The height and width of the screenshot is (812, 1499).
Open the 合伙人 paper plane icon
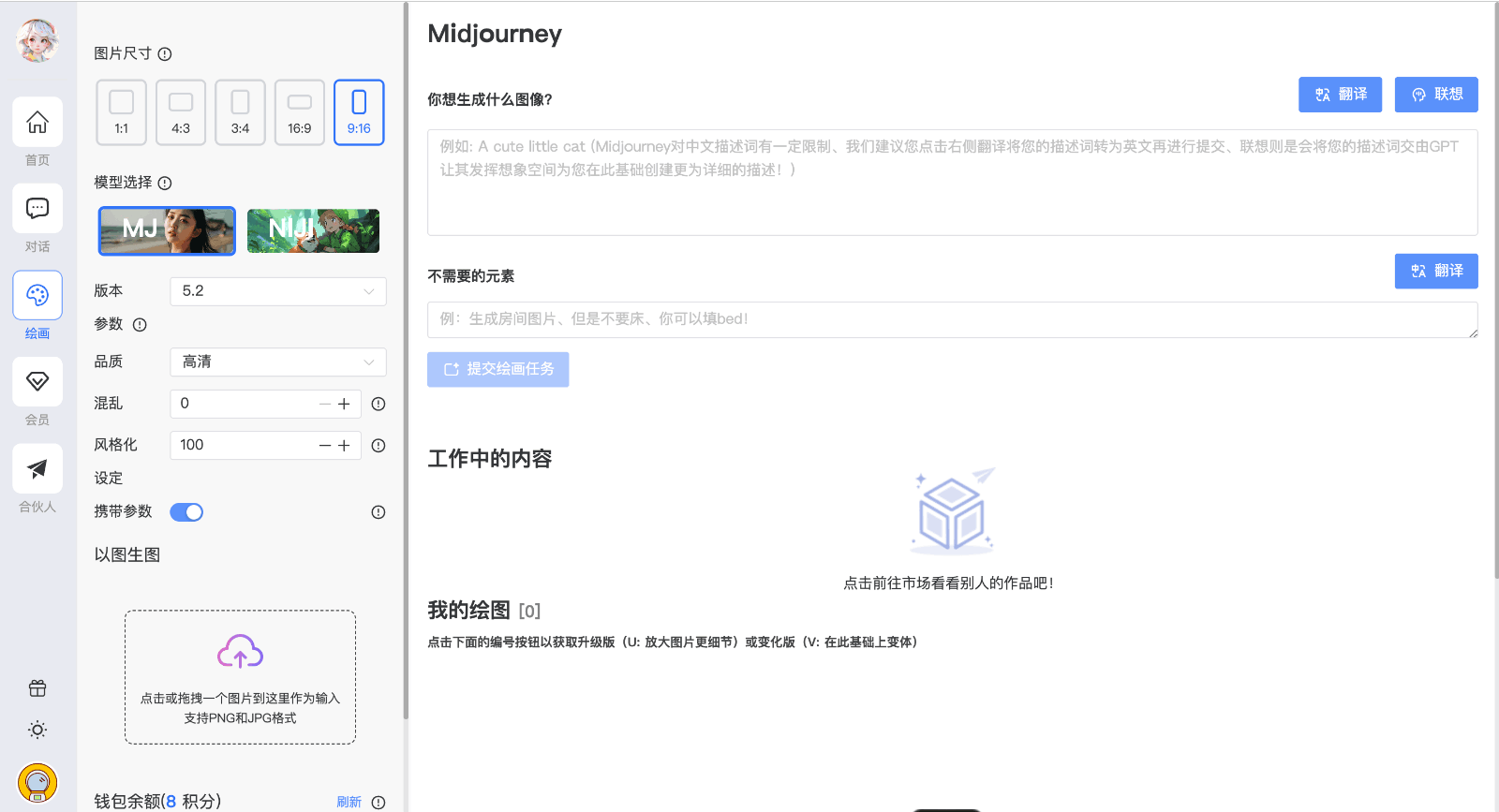37,468
